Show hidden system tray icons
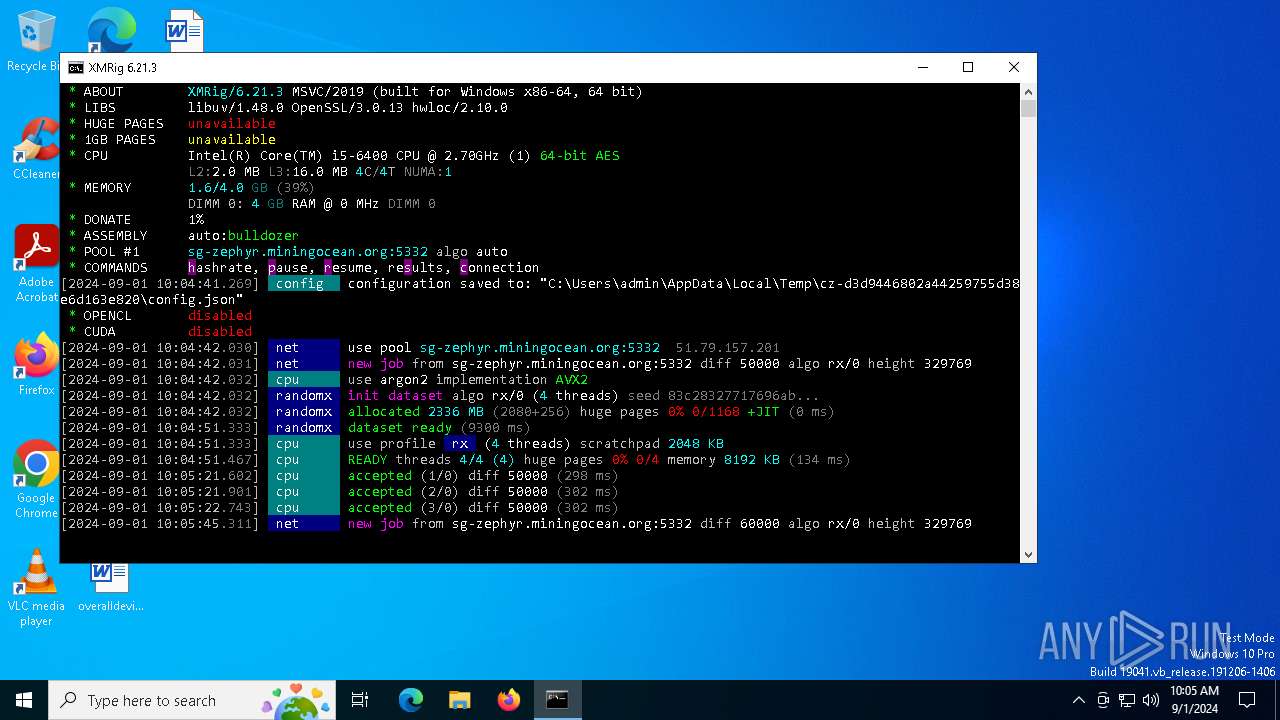 click(1078, 700)
